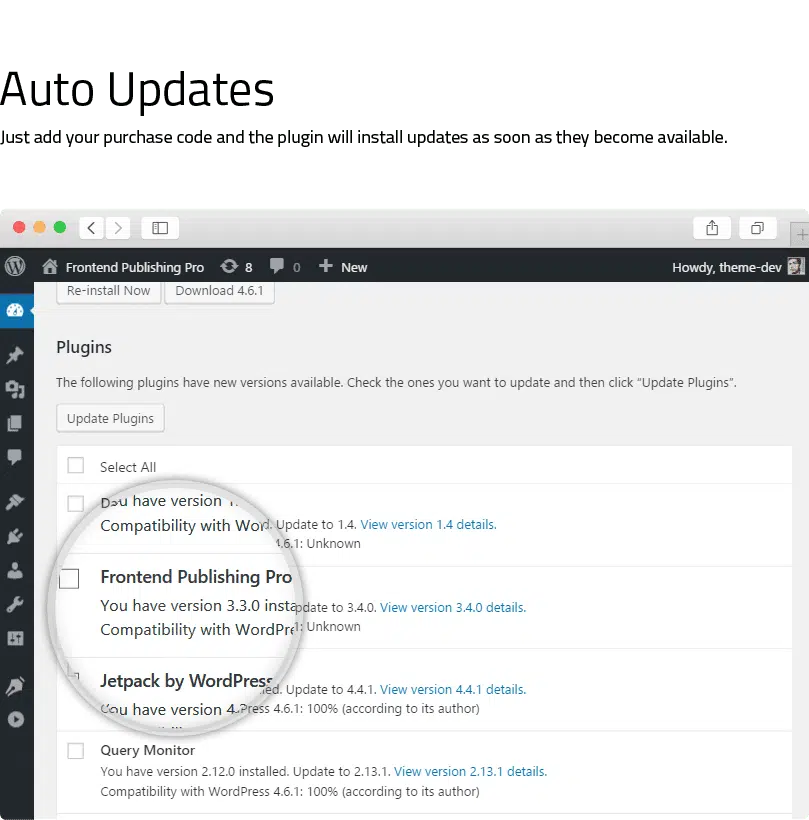
Task: Click the red close window dot
Action: (19, 227)
